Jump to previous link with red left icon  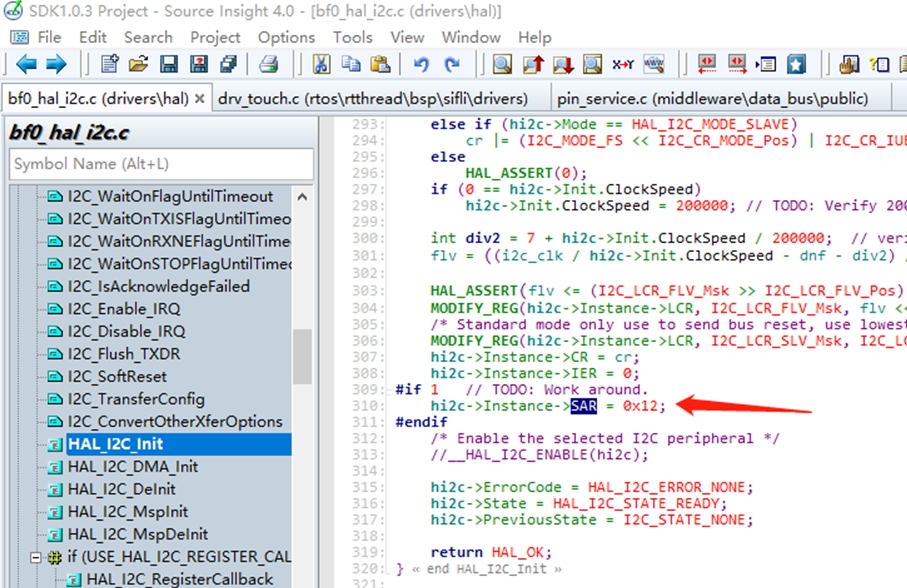click(706, 64)
